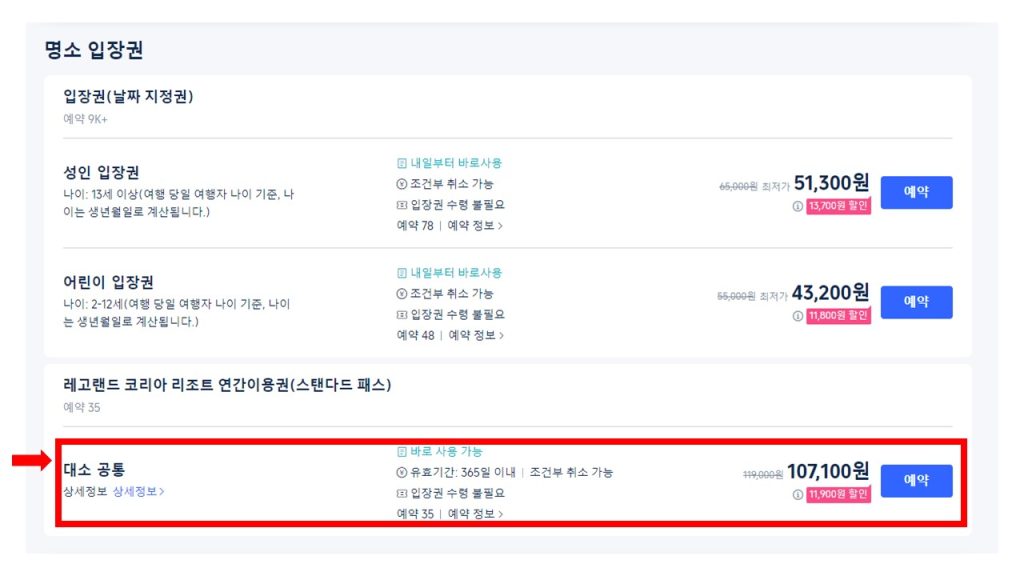Click the info icon beside 11,800원 할인
Viewport: 1024px width, 576px height.
tap(798, 316)
